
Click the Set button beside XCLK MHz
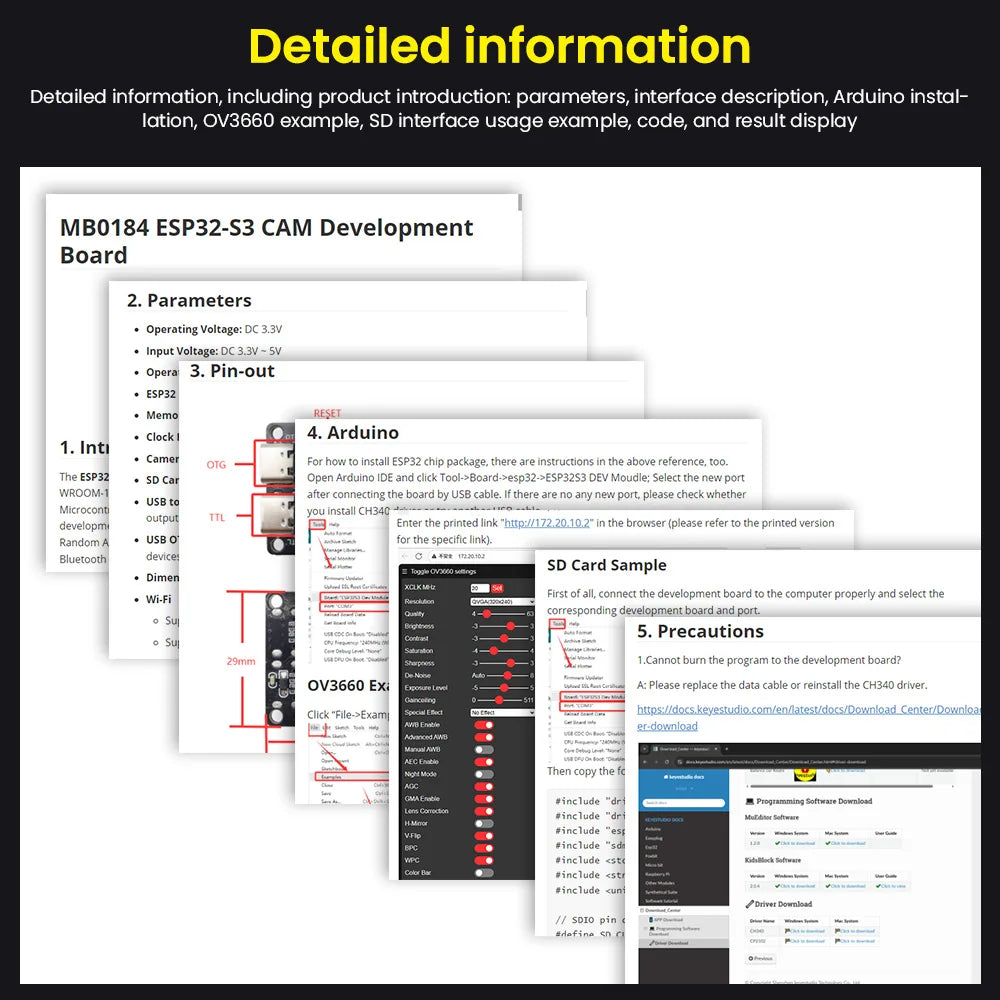coord(497,588)
